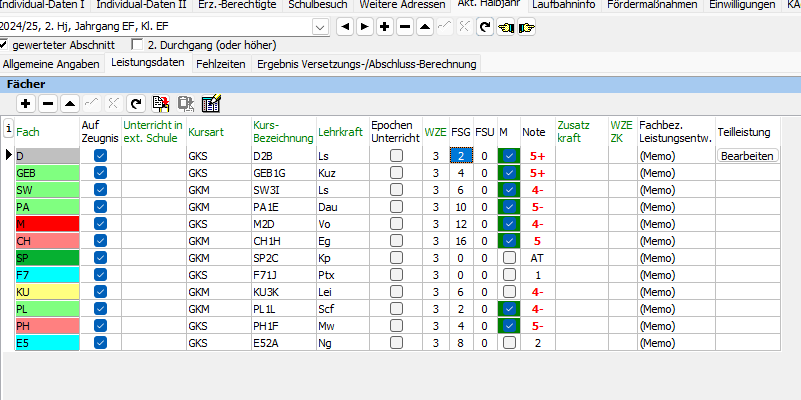Select the yellow 'KU' Fach cell

coord(48,292)
